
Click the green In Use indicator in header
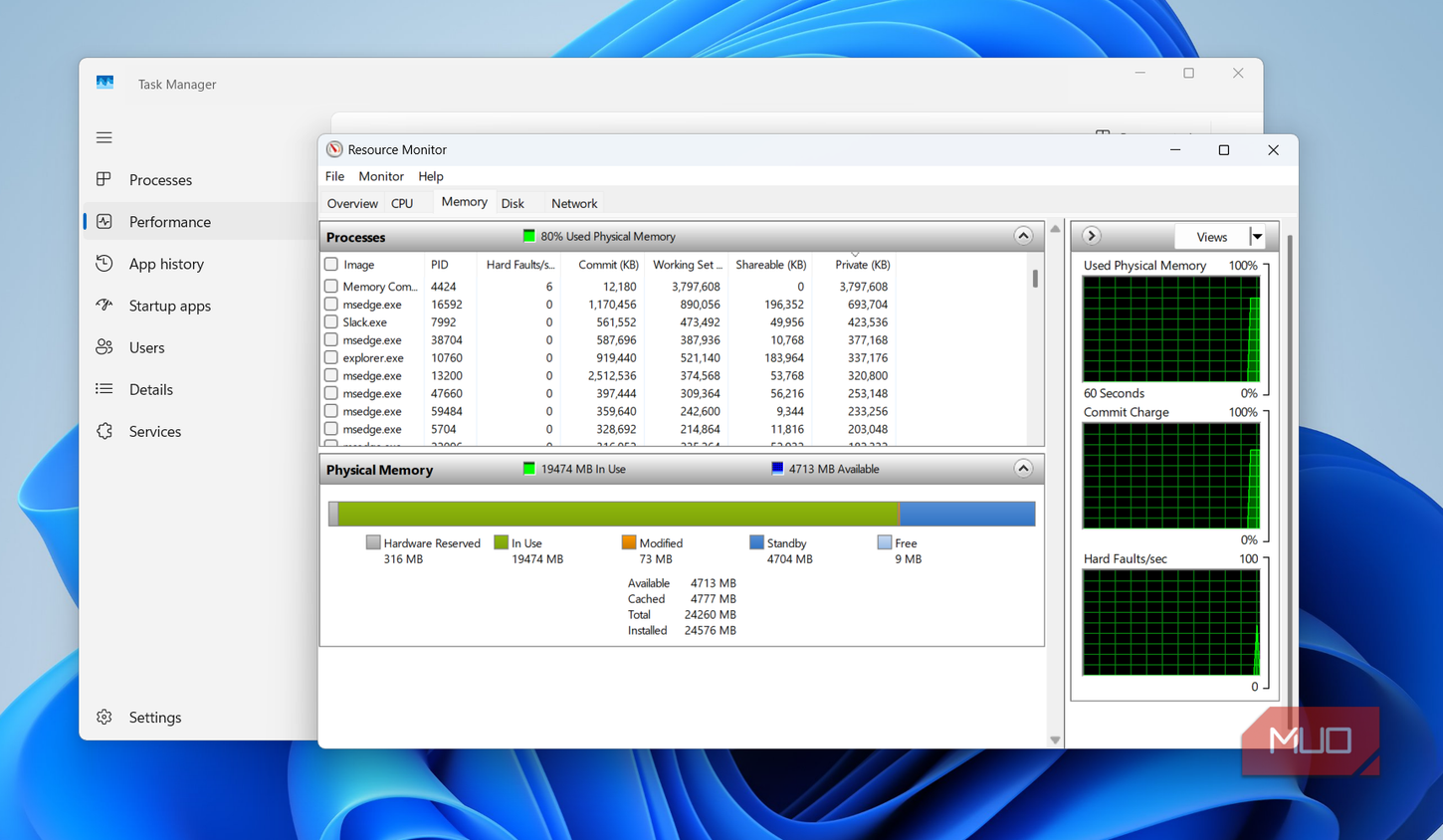click(529, 469)
